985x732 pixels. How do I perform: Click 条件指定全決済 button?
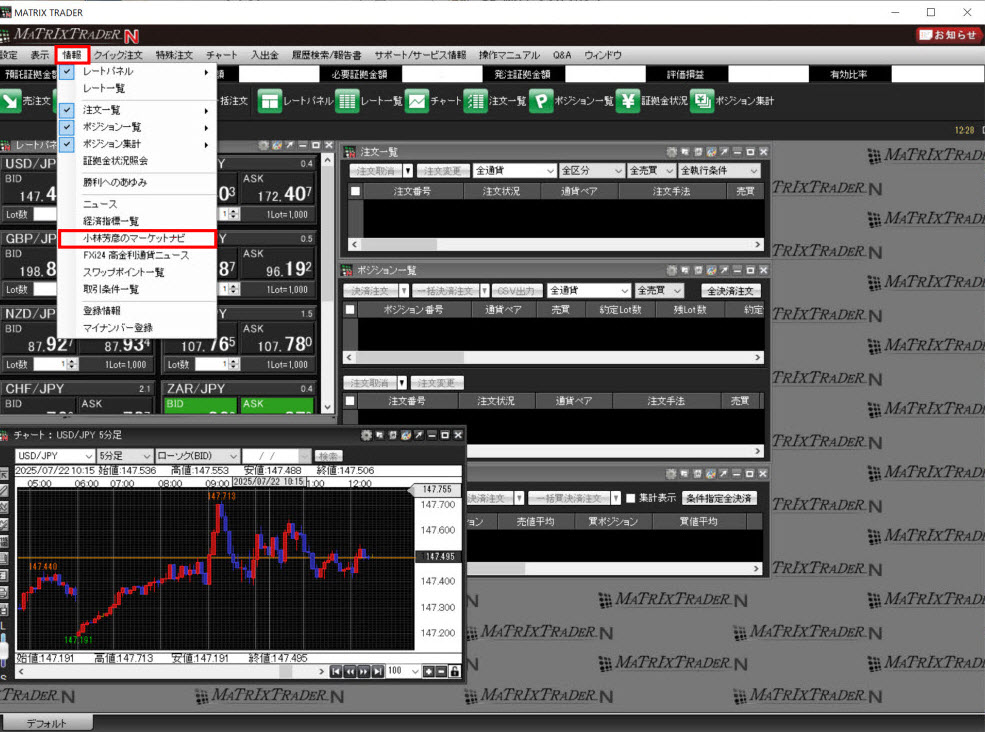[x=719, y=498]
